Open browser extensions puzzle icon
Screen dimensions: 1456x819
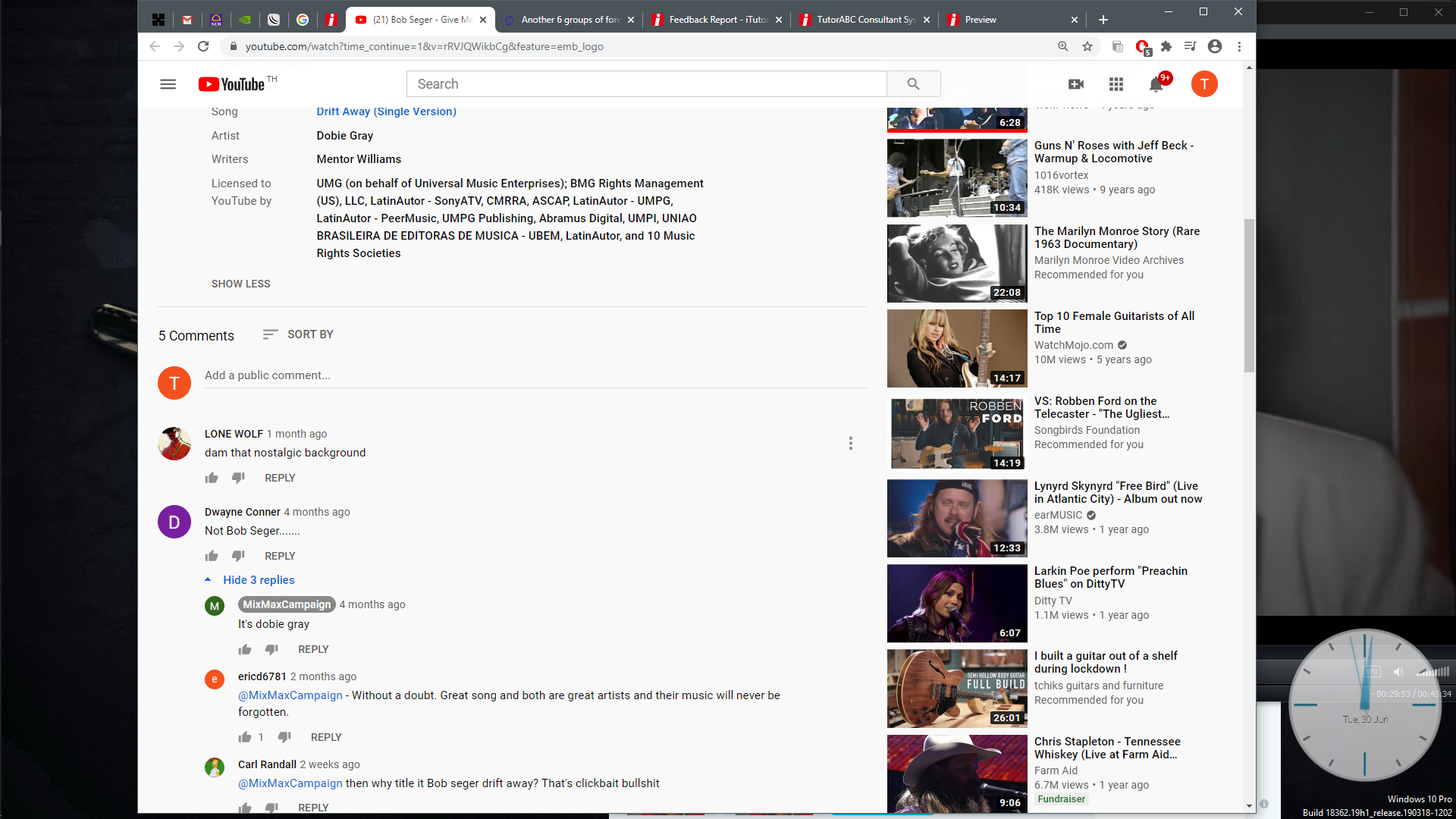[1166, 46]
